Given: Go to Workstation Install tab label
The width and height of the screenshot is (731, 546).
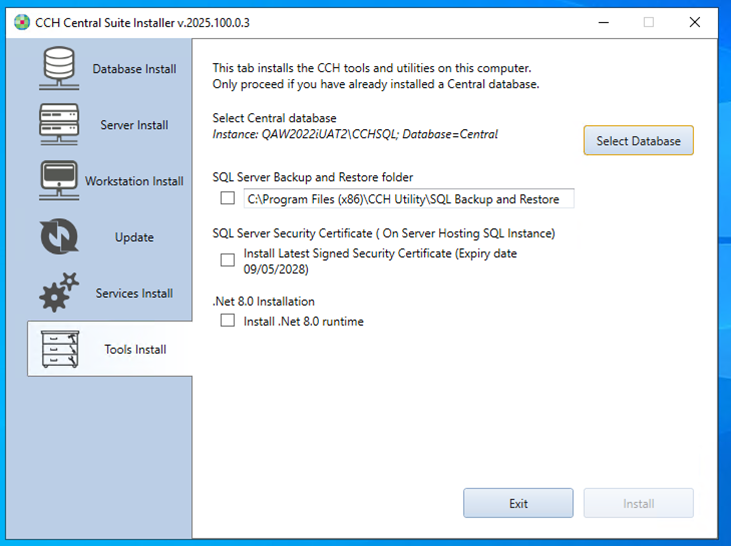Looking at the screenshot, I should point(134,181).
